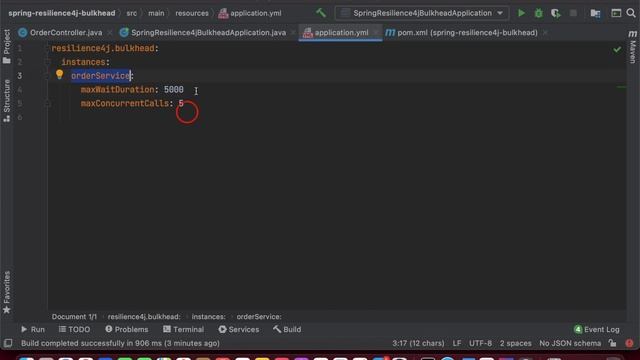Click line number 6 in the gutter
The width and height of the screenshot is (640, 360).
pos(20,118)
